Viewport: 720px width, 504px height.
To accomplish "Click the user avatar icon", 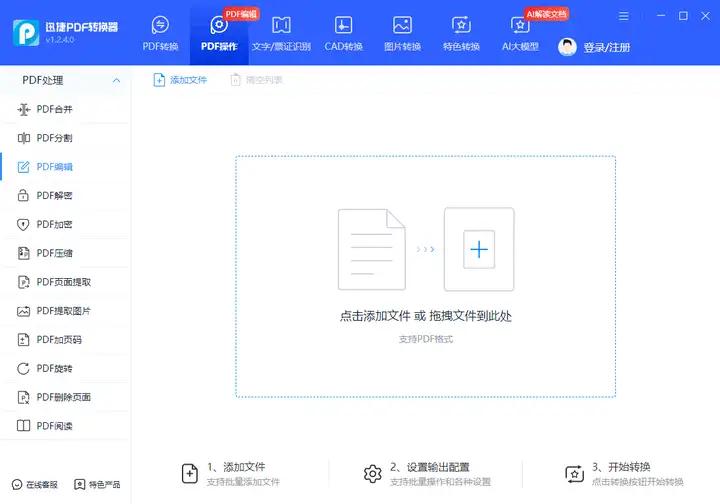I will point(567,47).
